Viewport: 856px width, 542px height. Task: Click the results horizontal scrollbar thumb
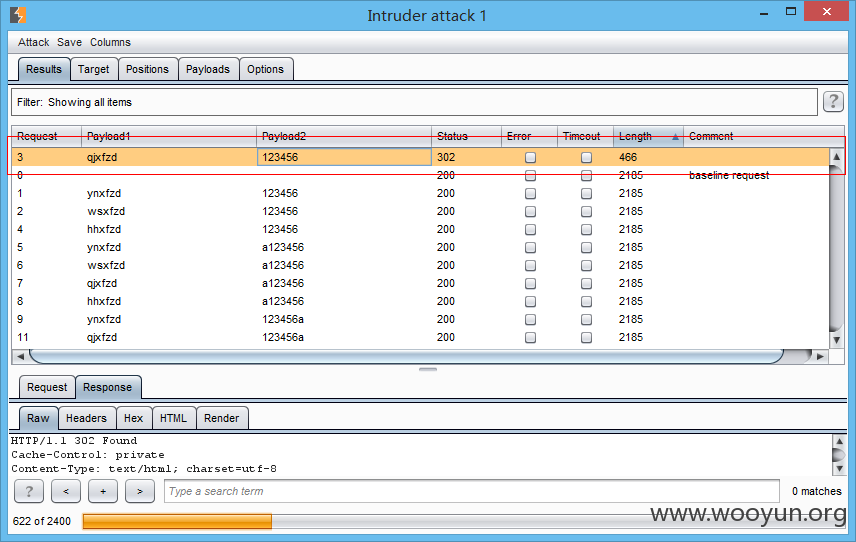[x=407, y=356]
